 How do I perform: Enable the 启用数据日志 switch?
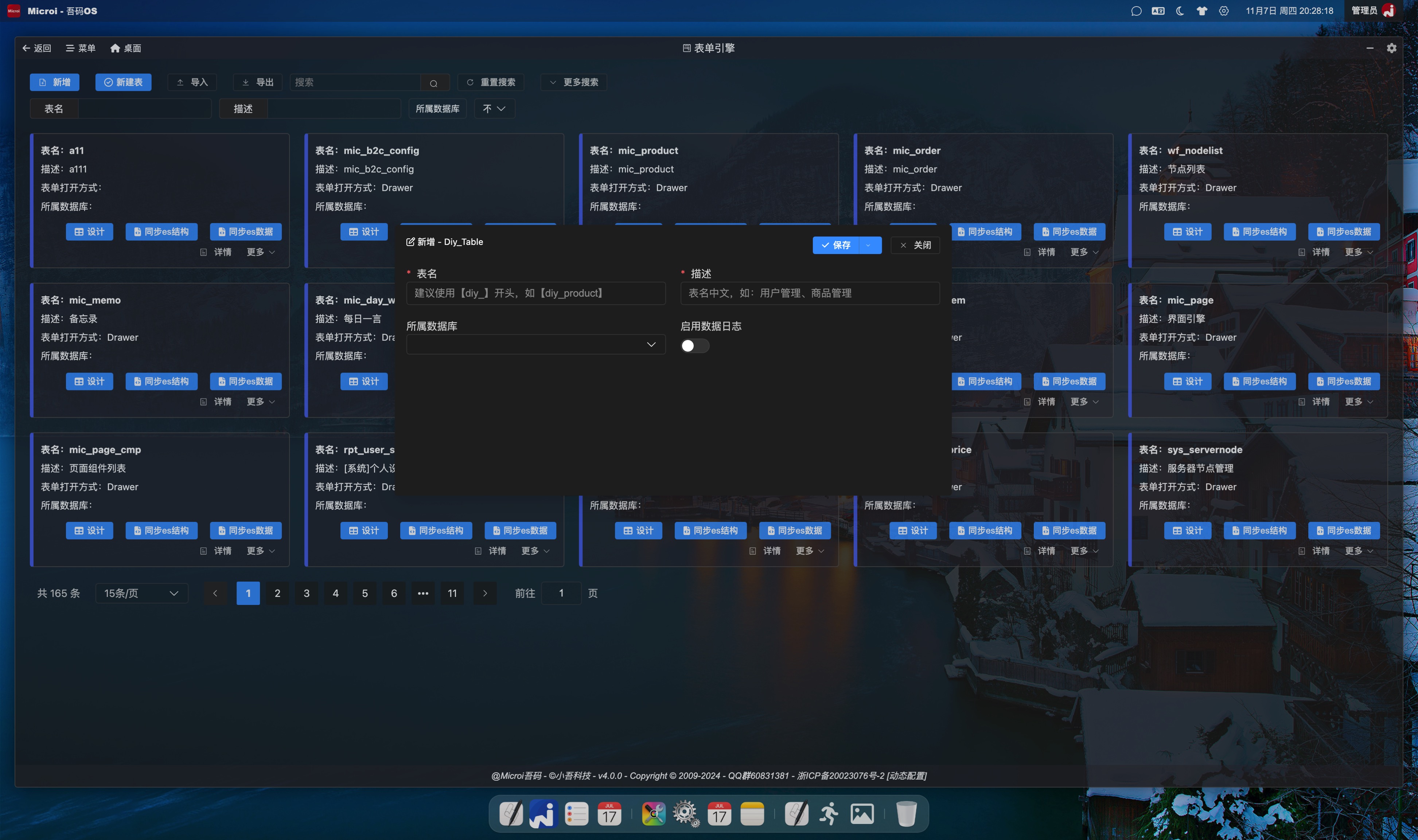coord(694,346)
